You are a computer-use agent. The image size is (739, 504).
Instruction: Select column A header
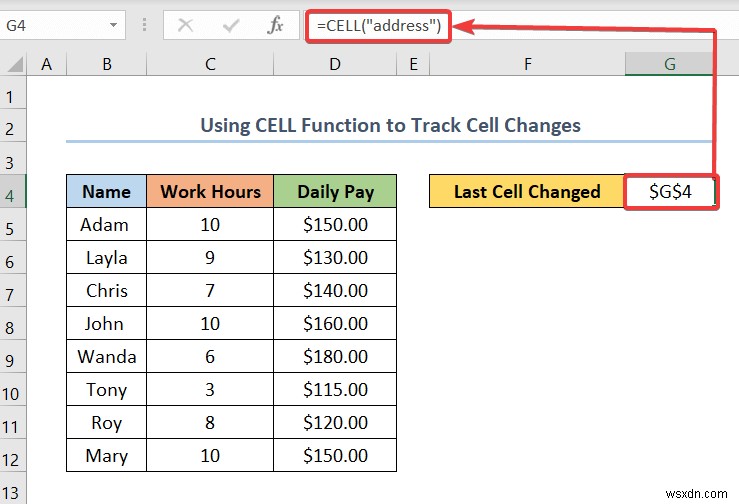pos(46,64)
